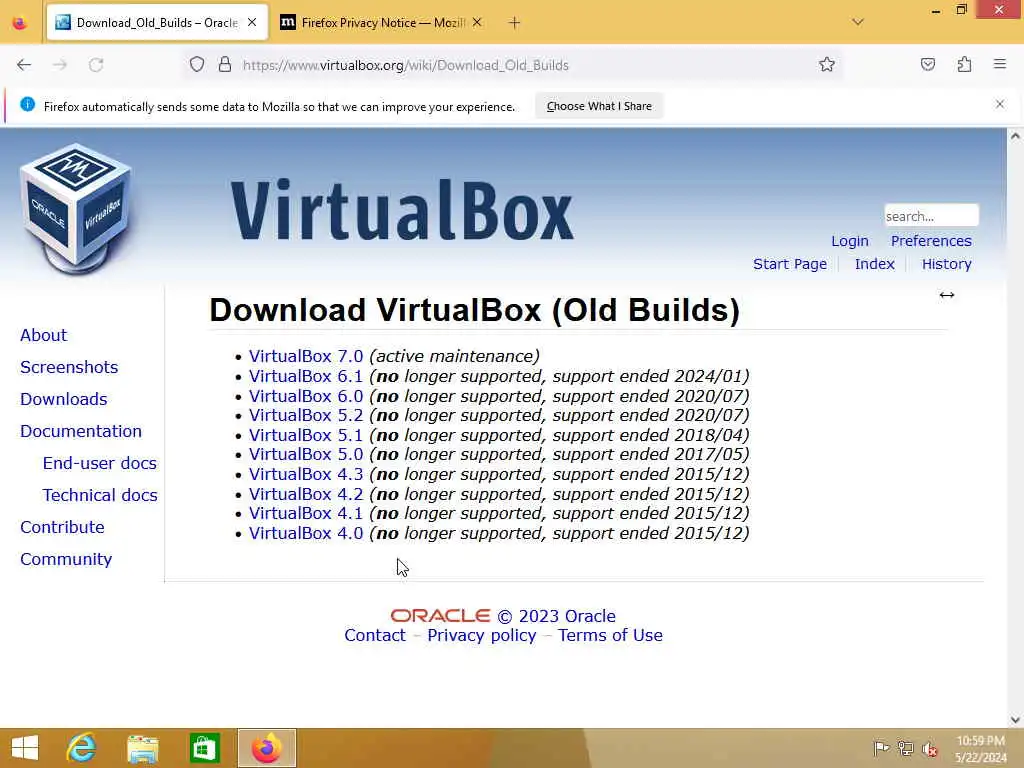Close the Firefox Privacy Notice tab

click(477, 22)
